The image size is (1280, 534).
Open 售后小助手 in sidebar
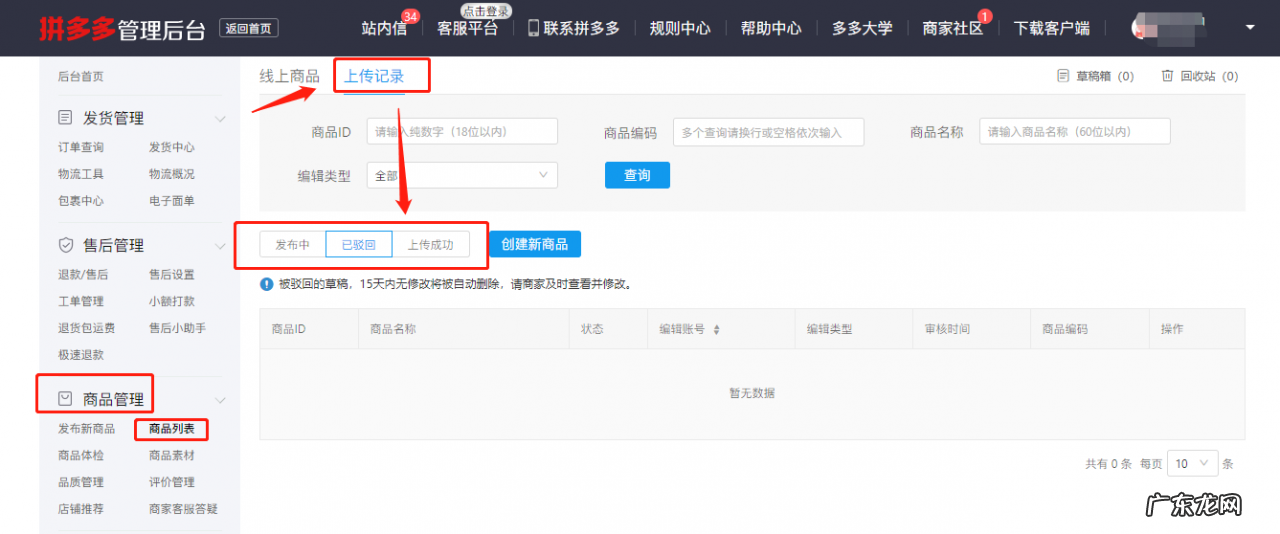pos(178,328)
